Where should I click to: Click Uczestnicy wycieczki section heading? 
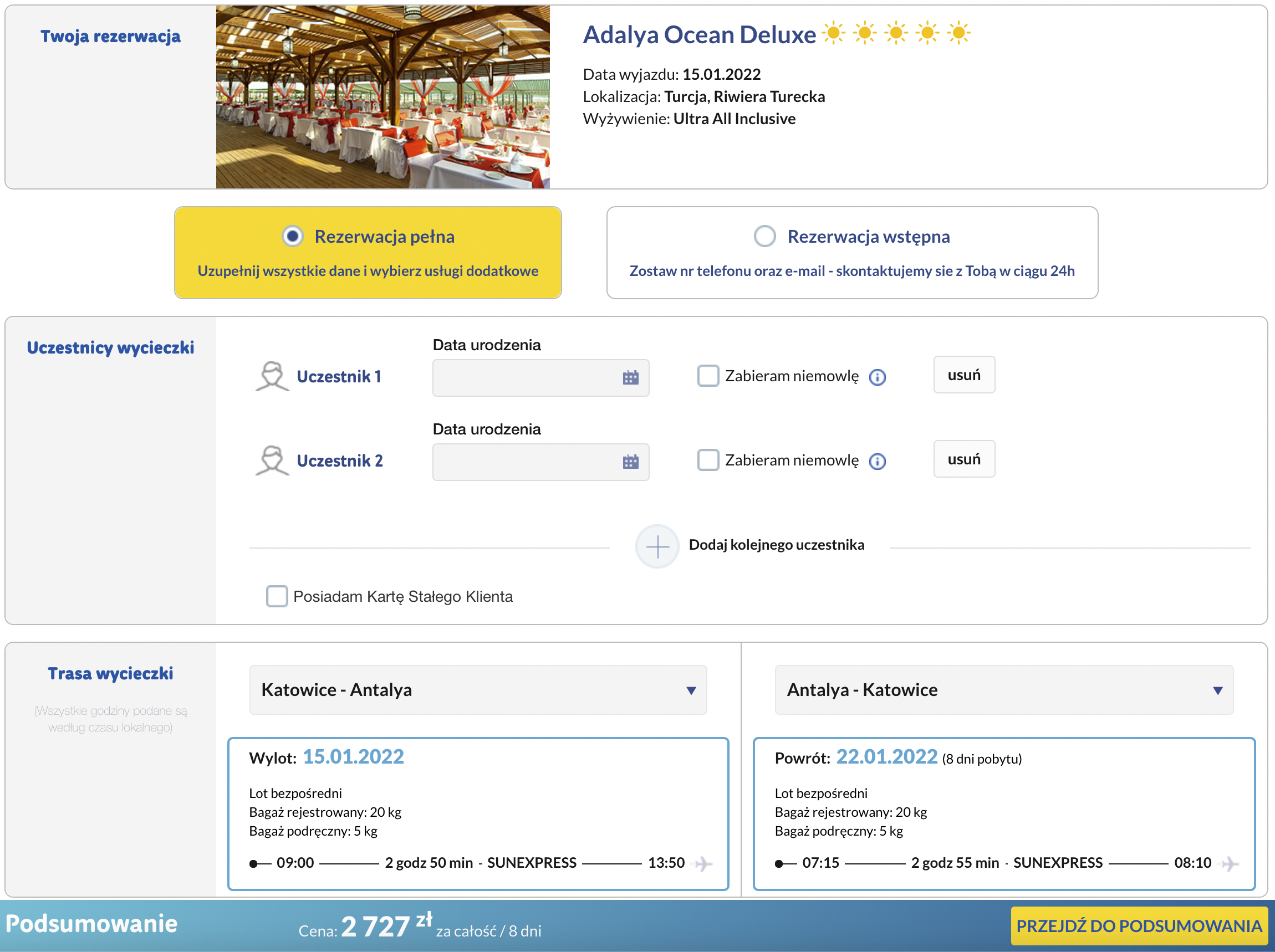tap(110, 347)
